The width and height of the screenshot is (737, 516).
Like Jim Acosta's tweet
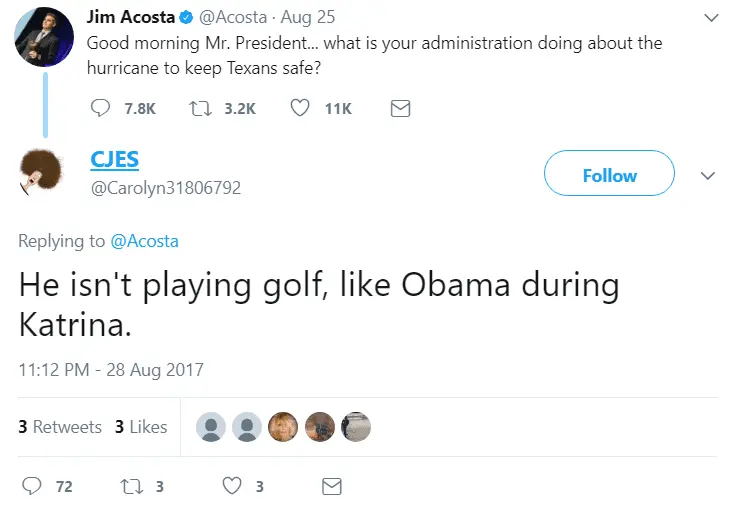300,108
